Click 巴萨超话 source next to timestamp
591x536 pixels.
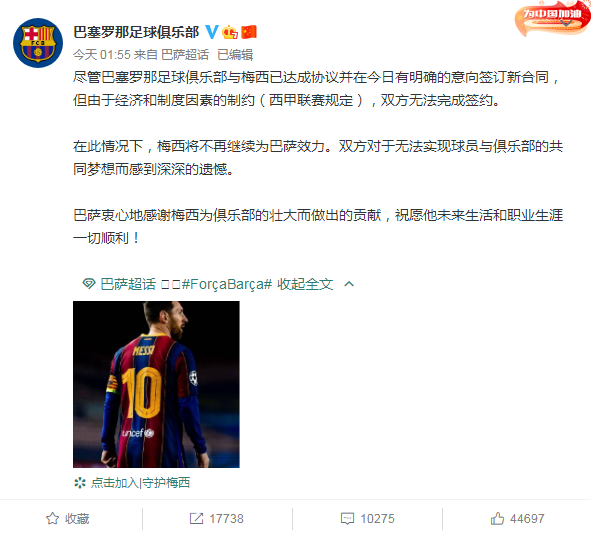(x=185, y=55)
